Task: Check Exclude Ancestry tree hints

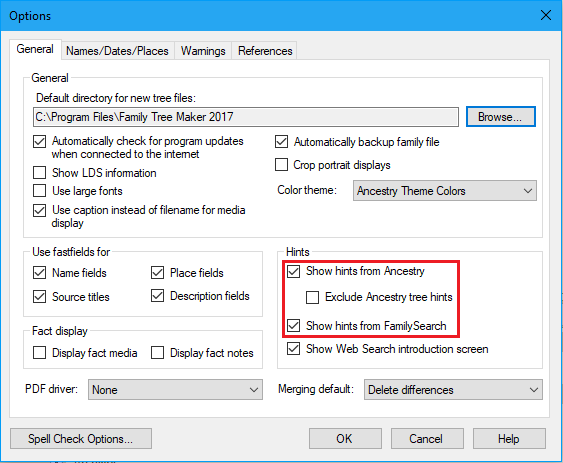Action: coord(312,297)
